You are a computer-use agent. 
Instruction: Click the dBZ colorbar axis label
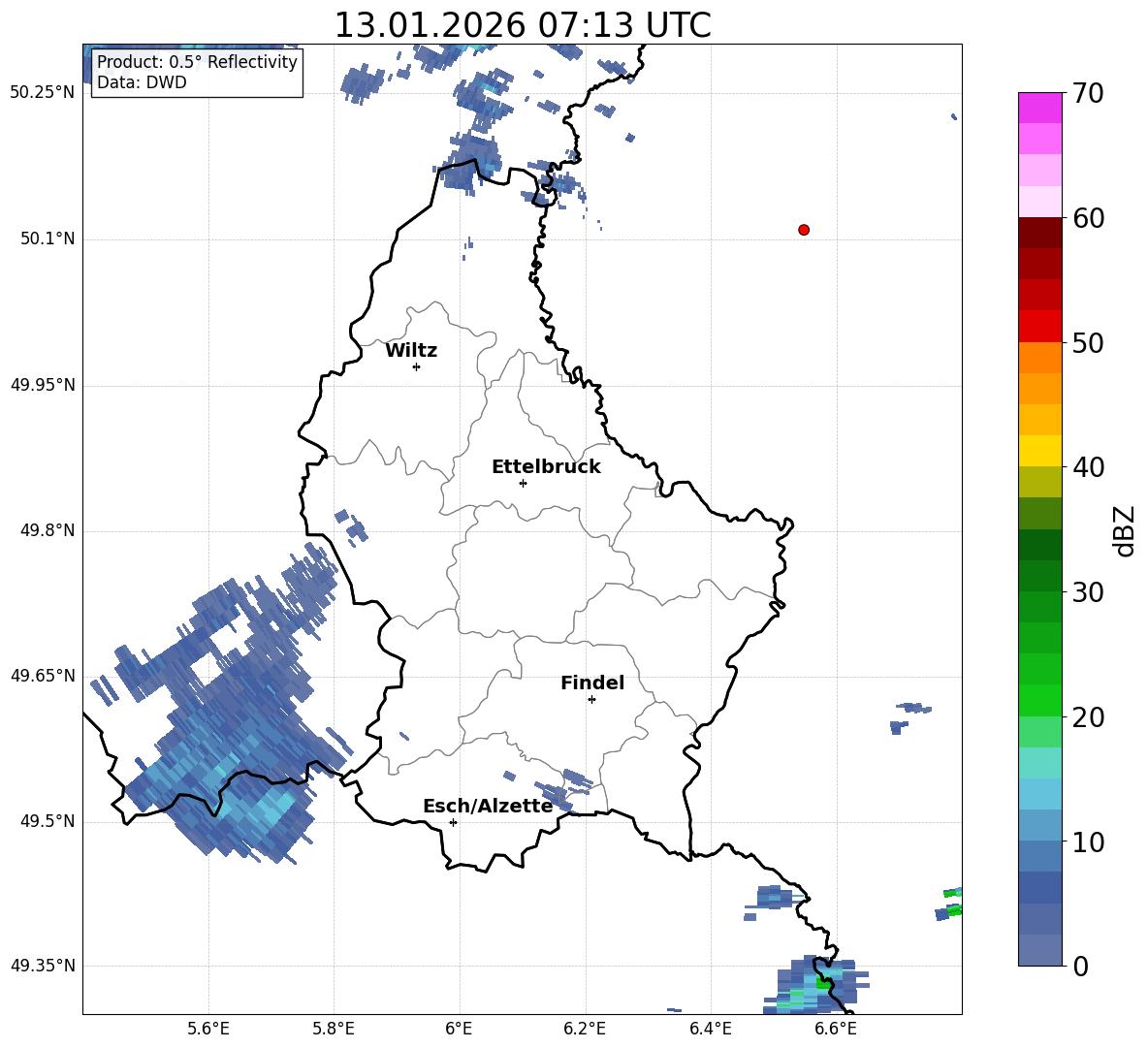[1126, 530]
